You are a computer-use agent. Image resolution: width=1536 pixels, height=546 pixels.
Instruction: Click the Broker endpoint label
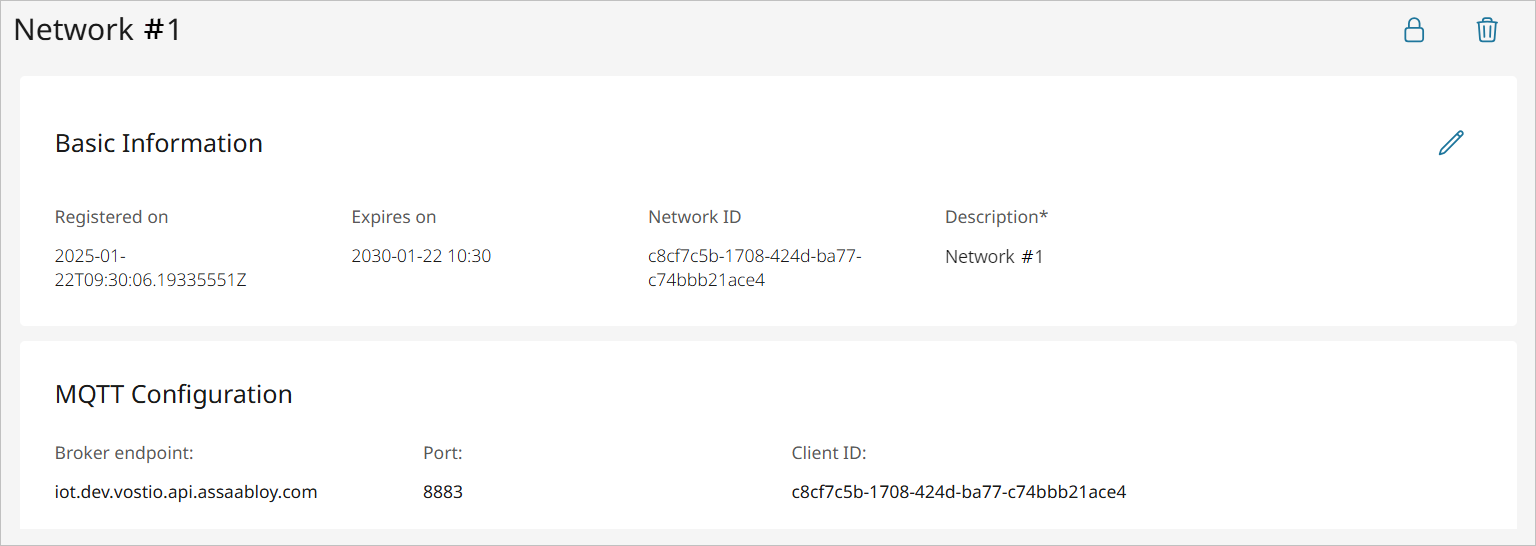tap(124, 453)
